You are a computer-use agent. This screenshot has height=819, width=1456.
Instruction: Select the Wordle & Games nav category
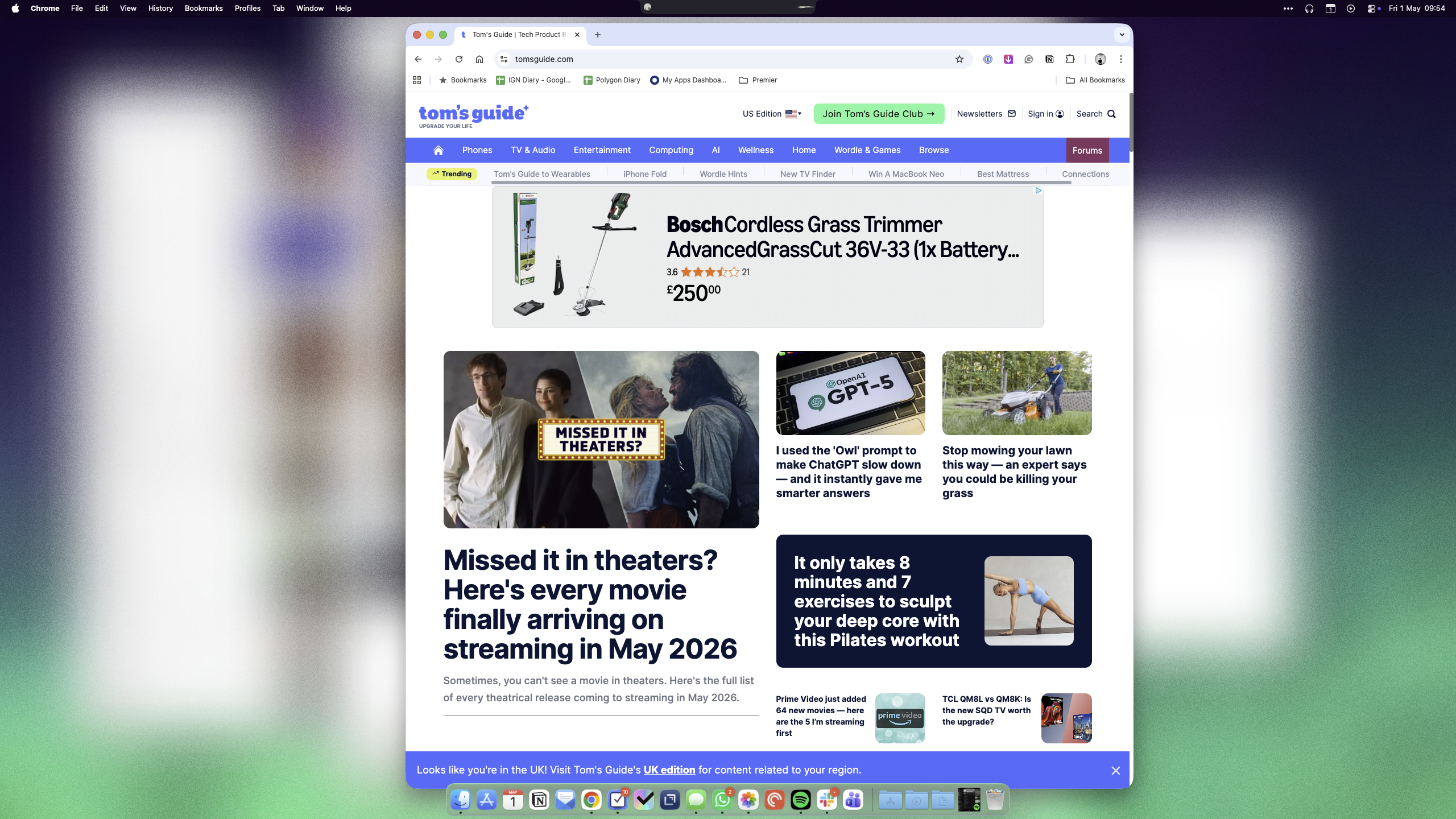[x=867, y=150]
